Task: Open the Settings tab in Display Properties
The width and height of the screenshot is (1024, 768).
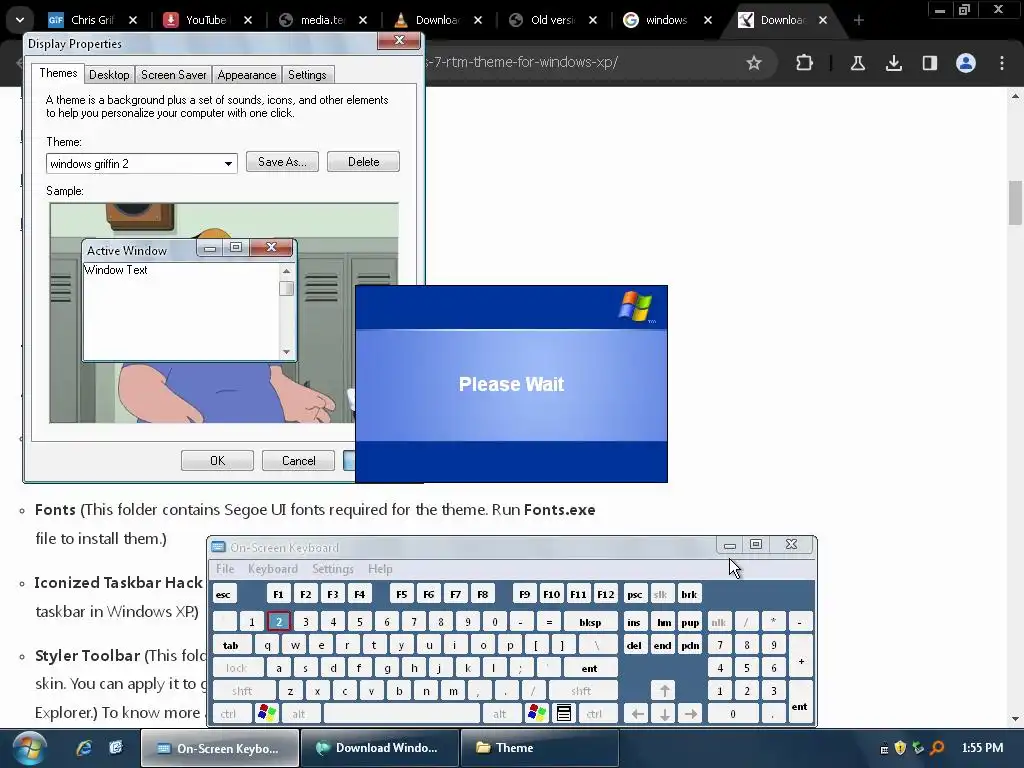Action: click(307, 75)
